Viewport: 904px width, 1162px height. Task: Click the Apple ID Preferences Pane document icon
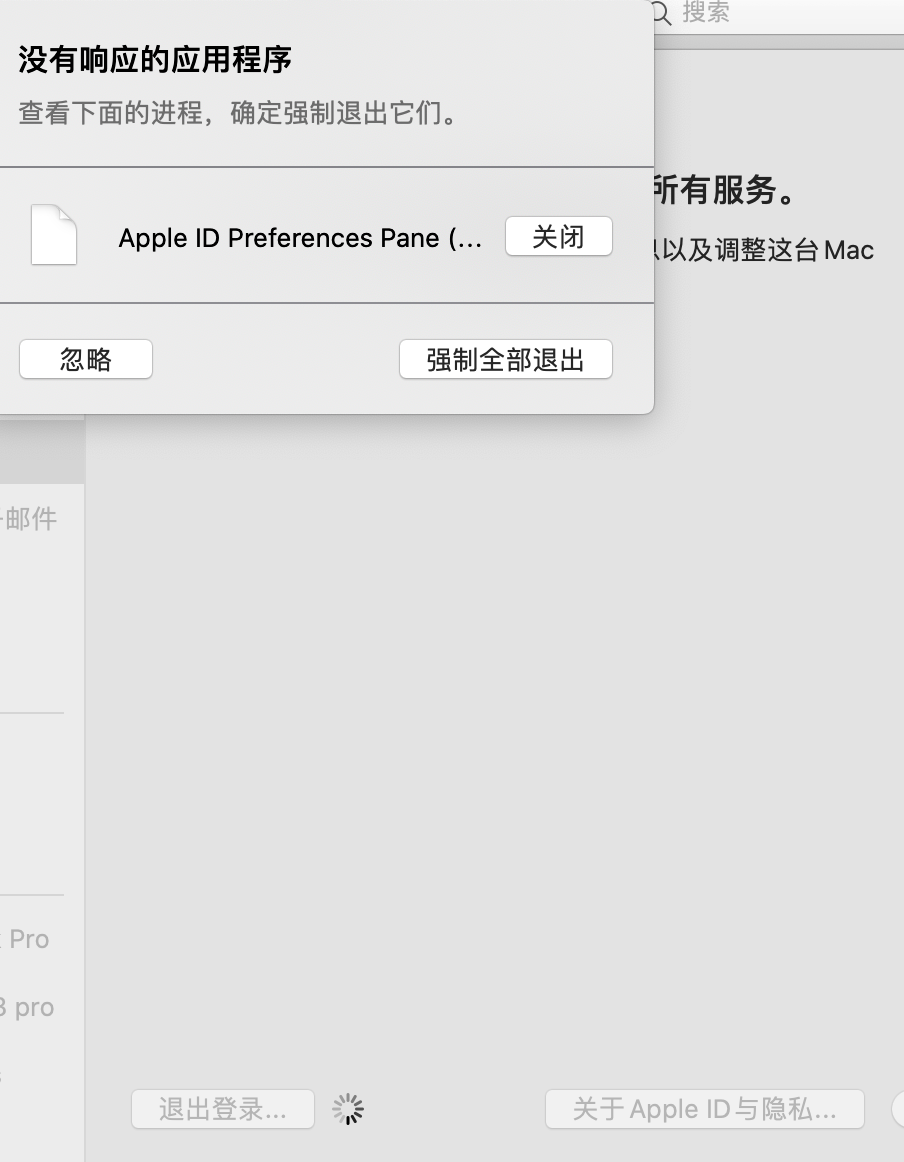click(54, 235)
